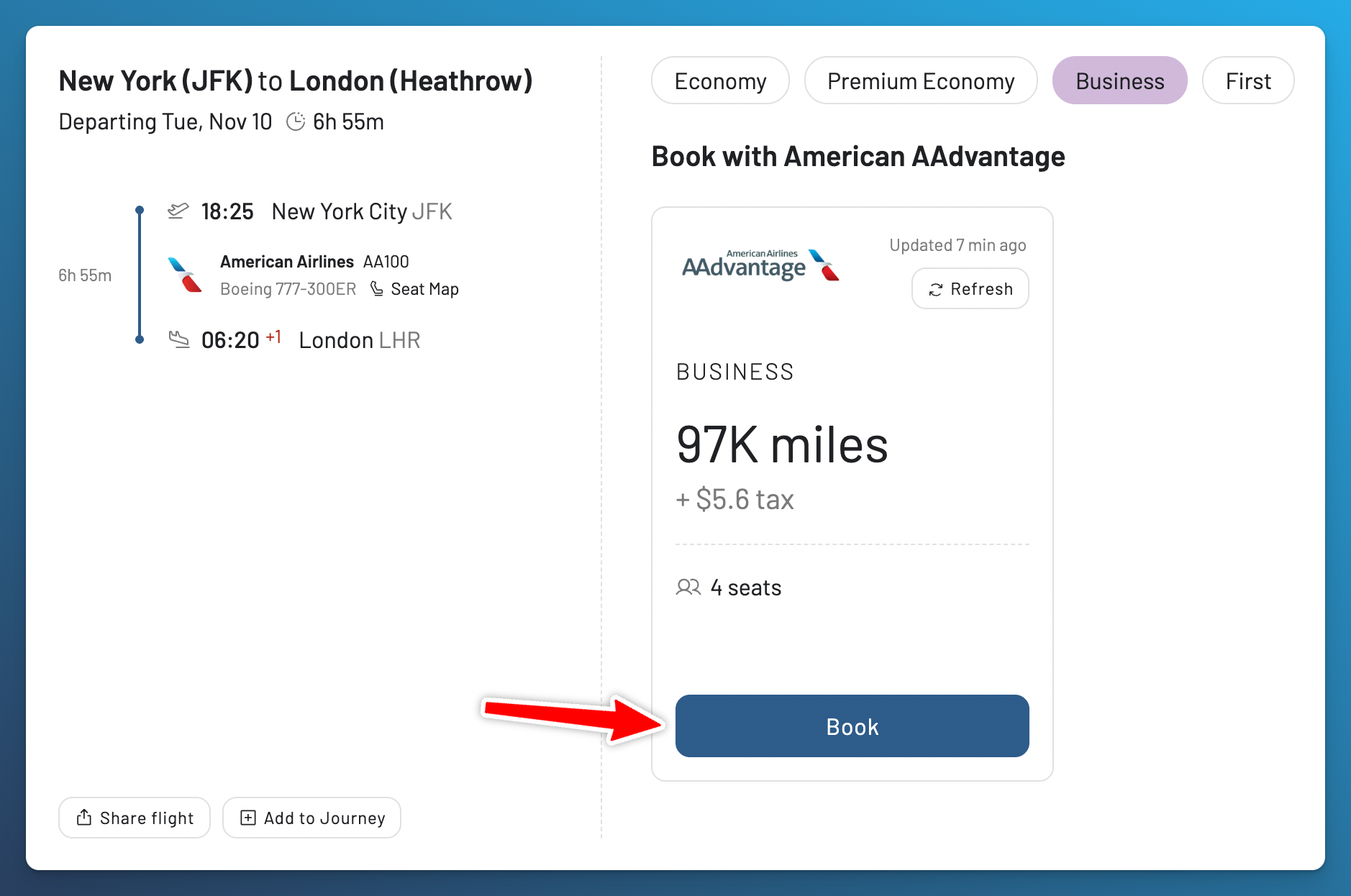Viewport: 1351px width, 896px height.
Task: Click the plus-box icon in Add to Journey
Action: click(247, 818)
